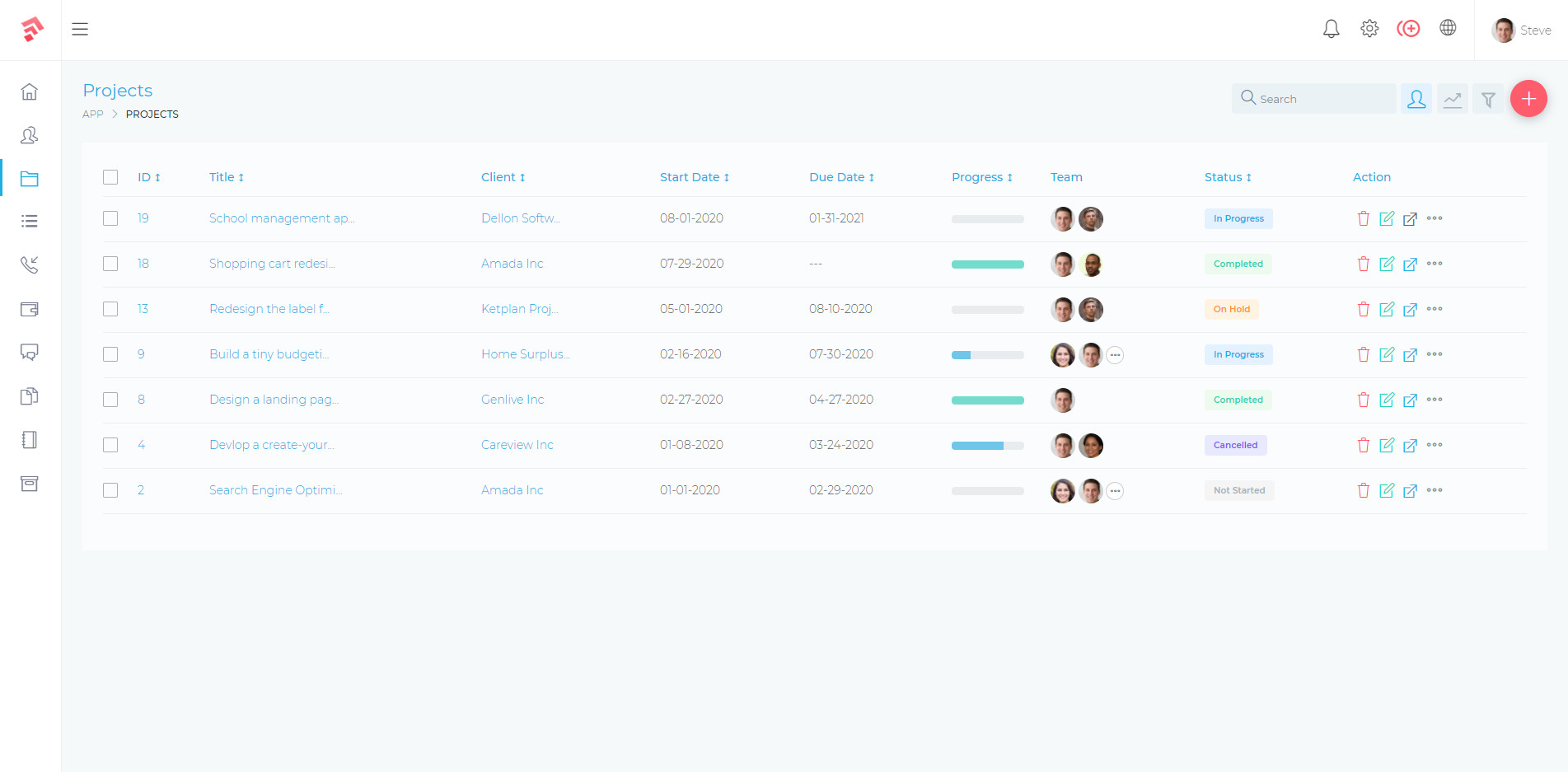The width and height of the screenshot is (1568, 772).
Task: Open notifications from the top bar
Action: coord(1331,28)
